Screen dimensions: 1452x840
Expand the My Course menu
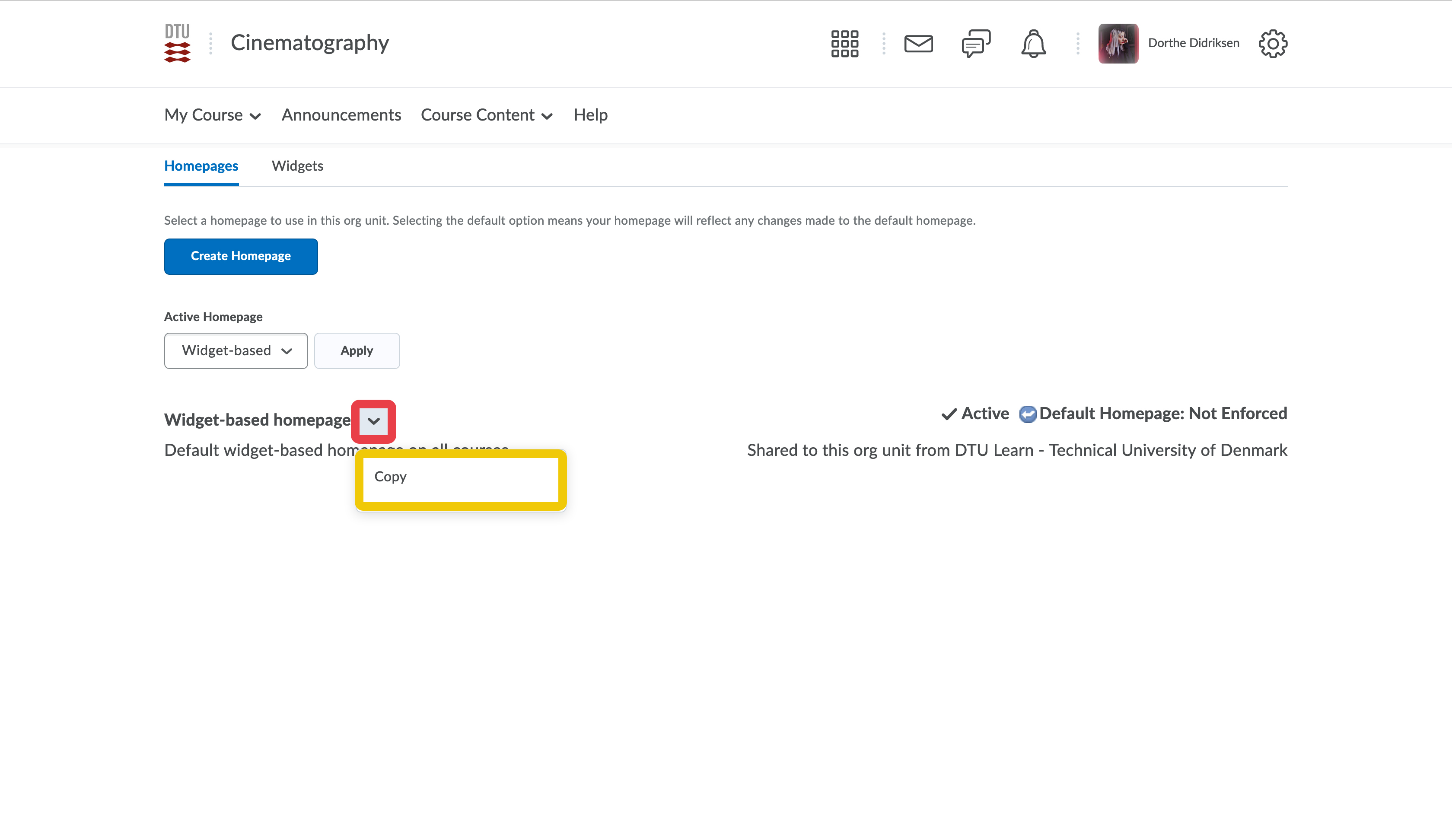click(x=213, y=115)
